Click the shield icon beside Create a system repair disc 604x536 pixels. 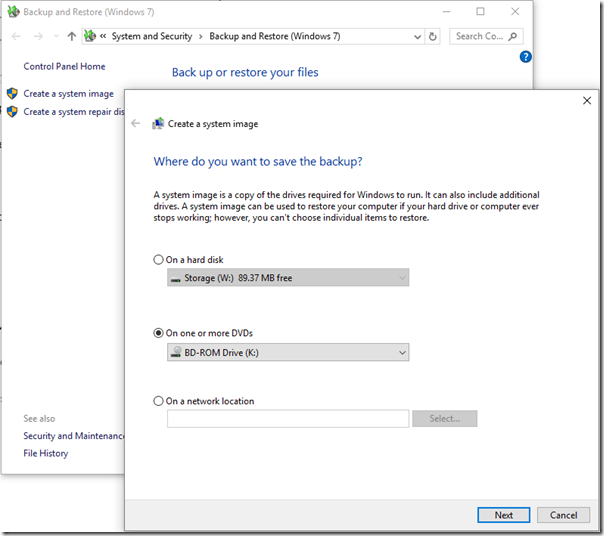tap(12, 112)
